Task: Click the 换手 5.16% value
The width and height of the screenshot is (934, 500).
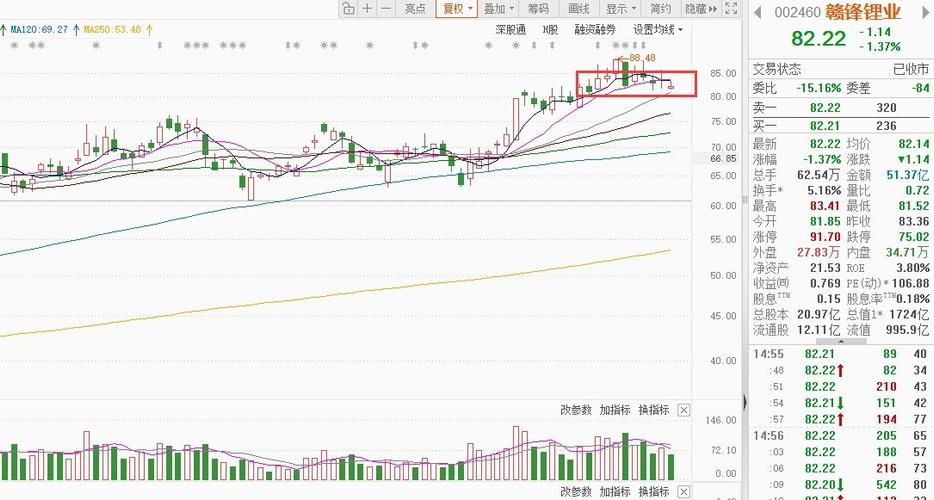Action: (825, 191)
